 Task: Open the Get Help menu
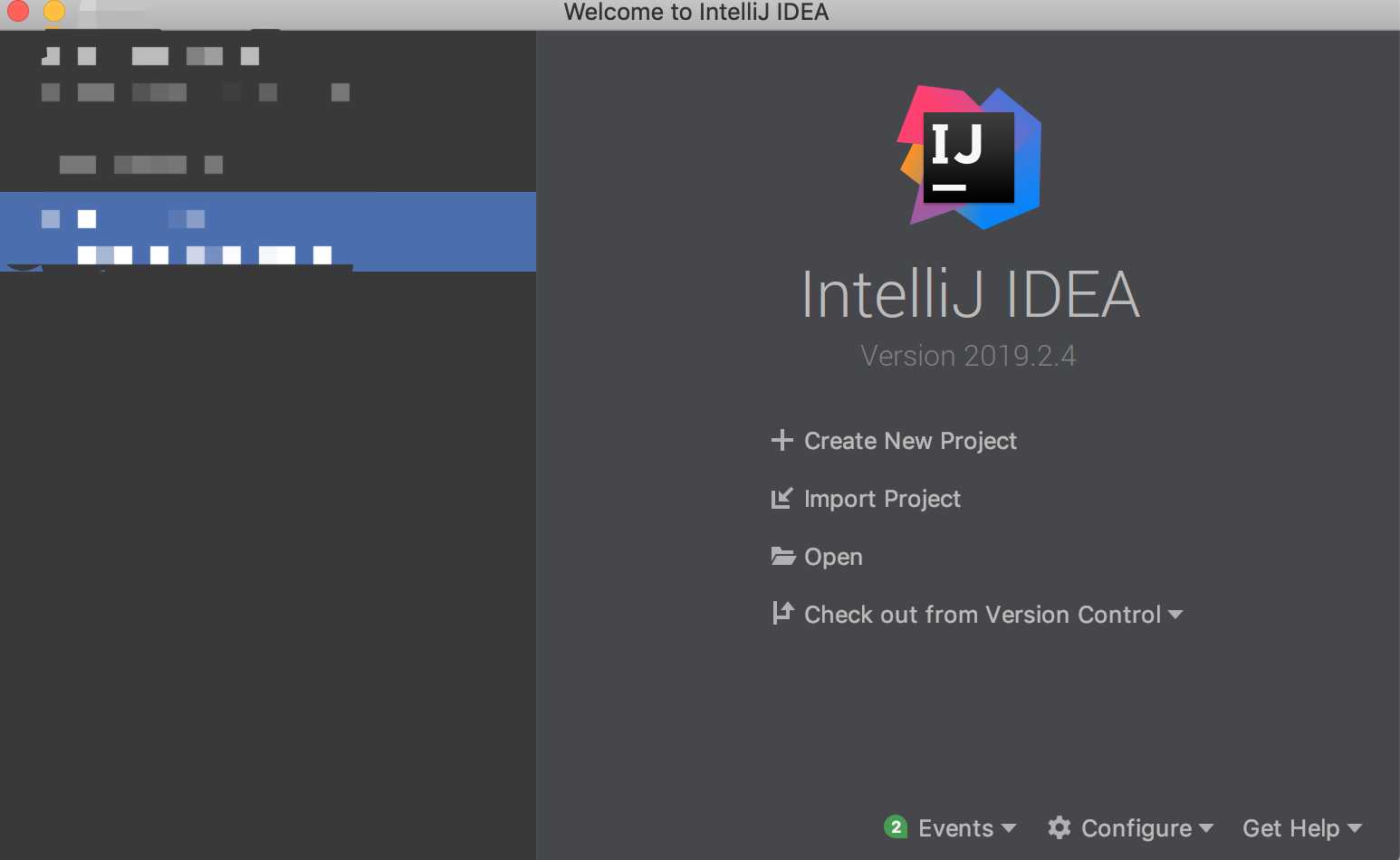[1290, 828]
